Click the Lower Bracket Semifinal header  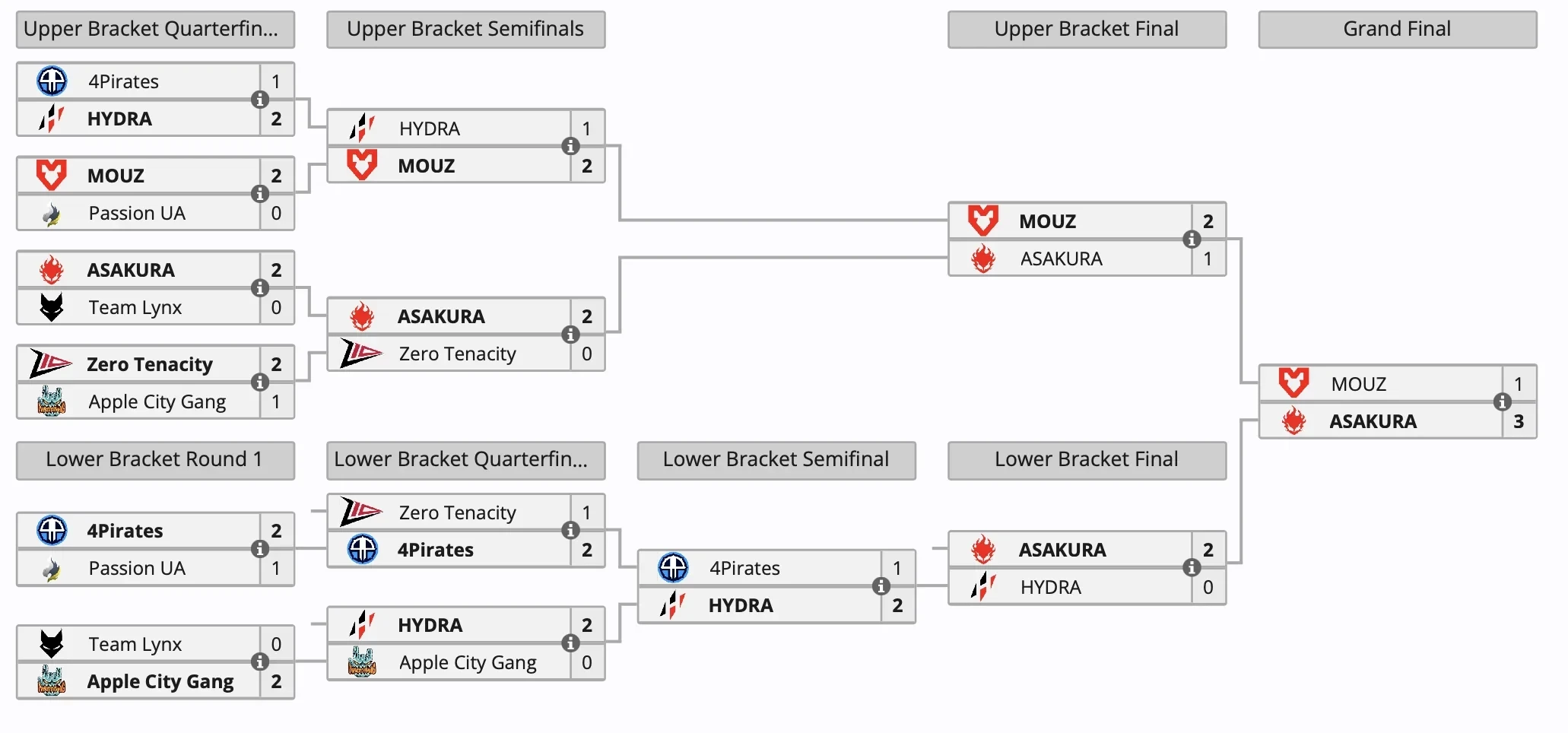[x=776, y=460]
